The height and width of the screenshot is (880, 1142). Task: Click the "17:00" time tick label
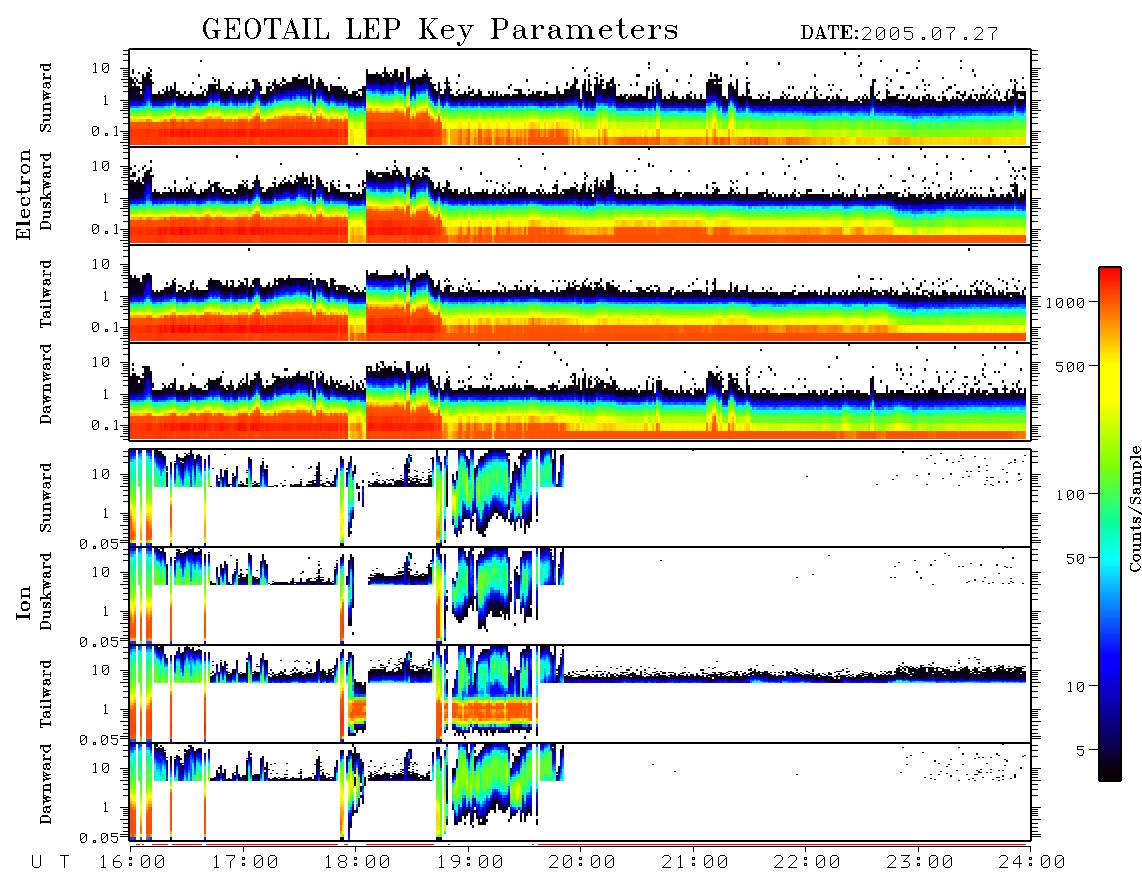[245, 862]
